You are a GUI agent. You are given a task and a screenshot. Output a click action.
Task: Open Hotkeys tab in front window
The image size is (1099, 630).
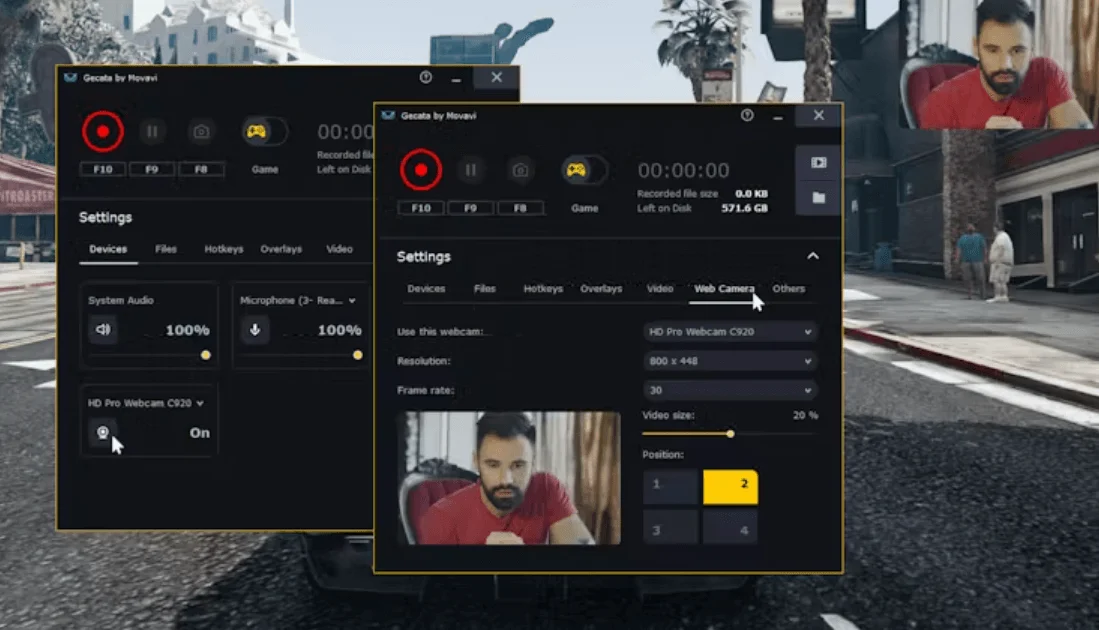[543, 289]
